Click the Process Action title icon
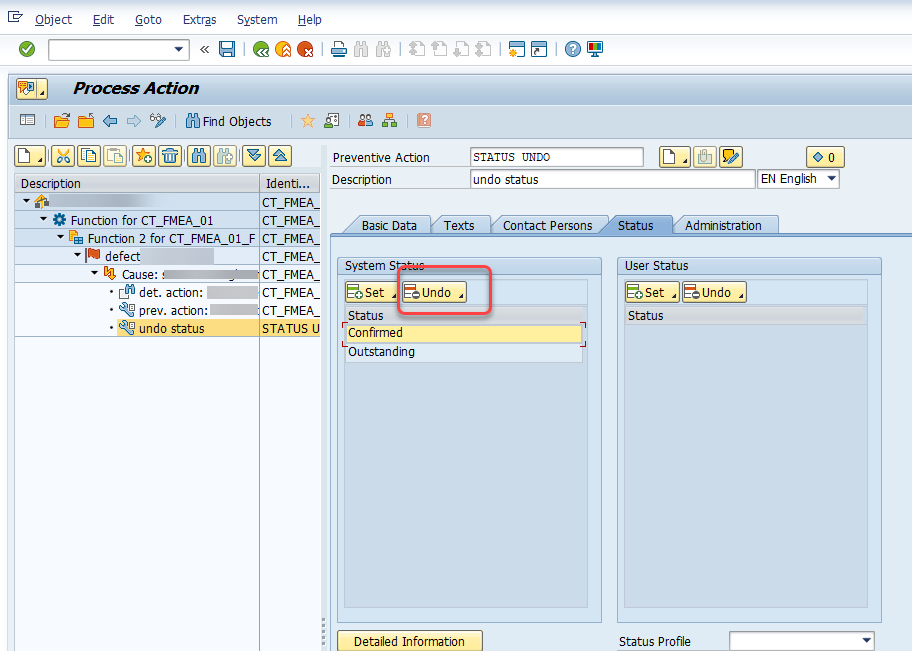 pyautogui.click(x=31, y=89)
